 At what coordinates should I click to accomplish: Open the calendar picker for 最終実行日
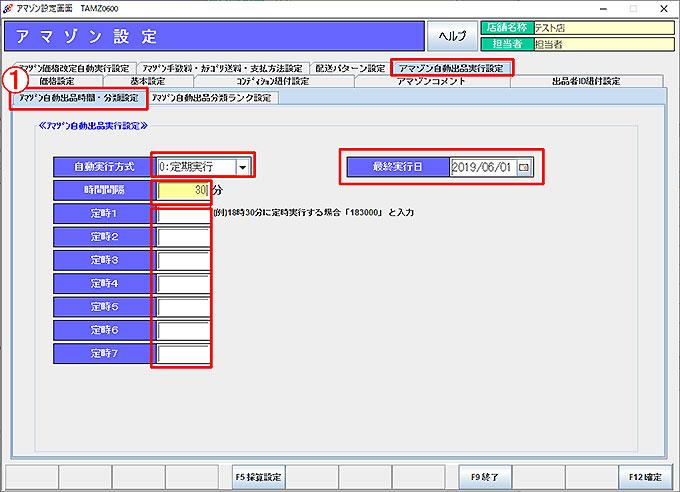pyautogui.click(x=523, y=168)
